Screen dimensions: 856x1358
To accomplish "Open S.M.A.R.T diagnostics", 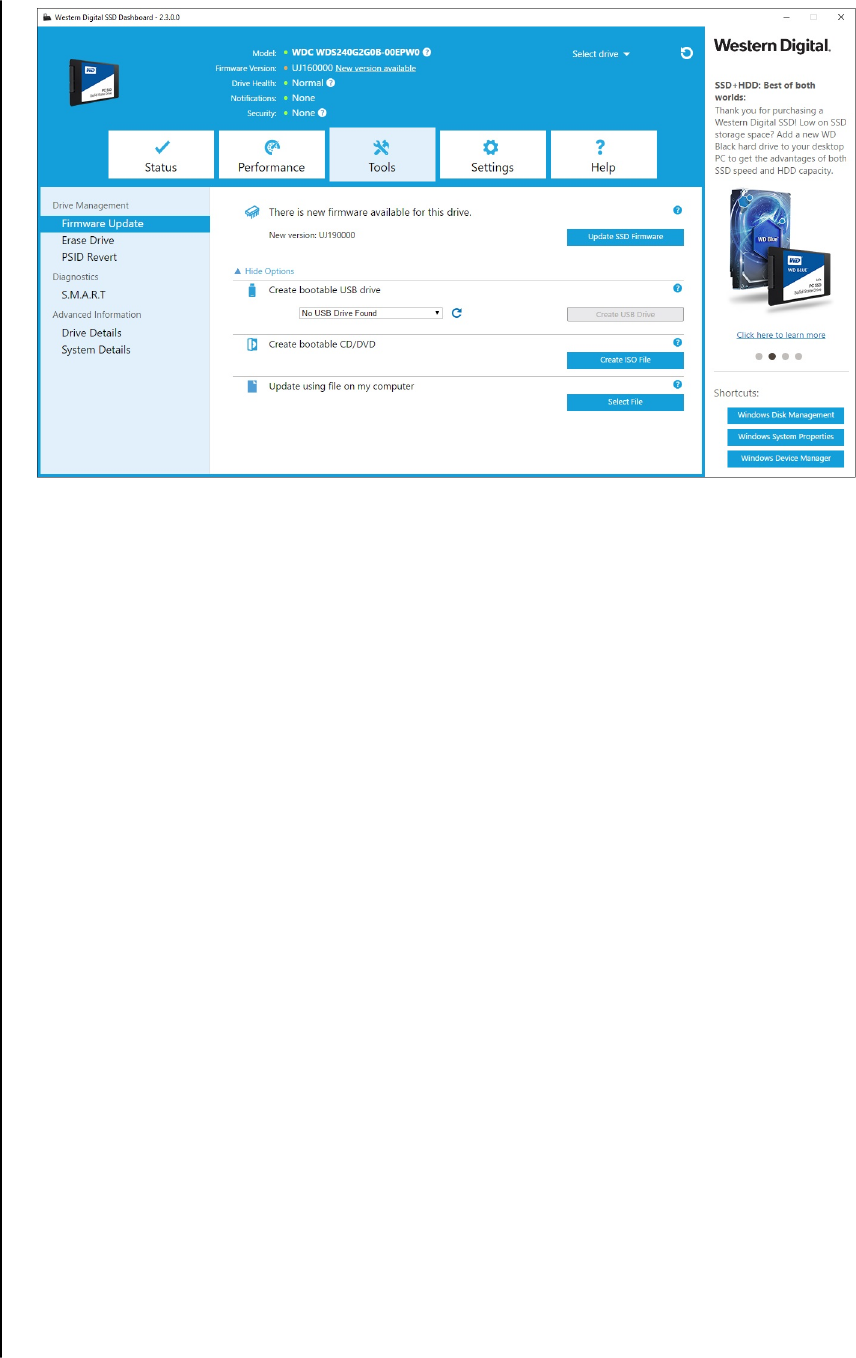I will [x=83, y=295].
